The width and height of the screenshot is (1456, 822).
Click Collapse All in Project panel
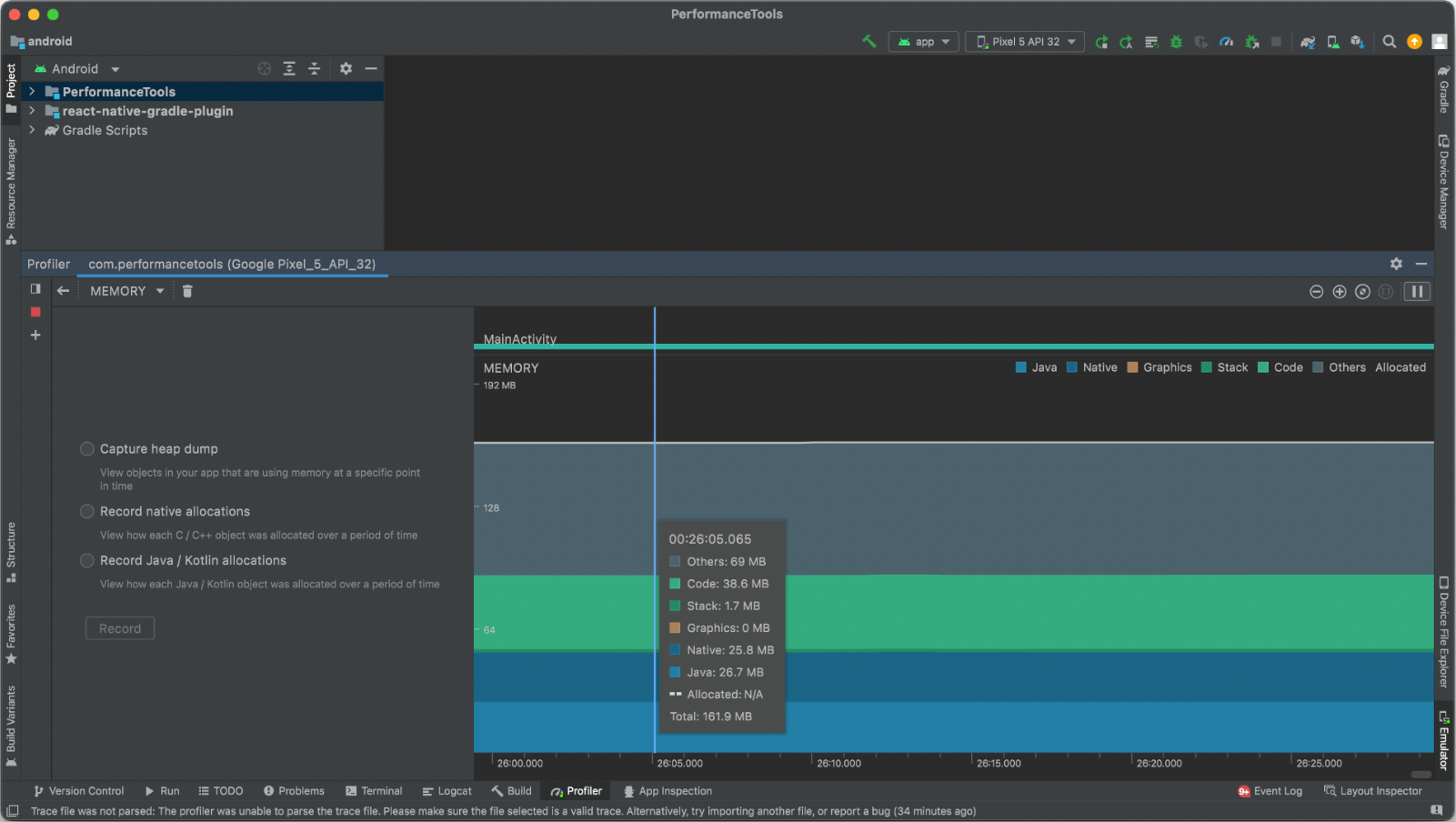click(x=314, y=68)
